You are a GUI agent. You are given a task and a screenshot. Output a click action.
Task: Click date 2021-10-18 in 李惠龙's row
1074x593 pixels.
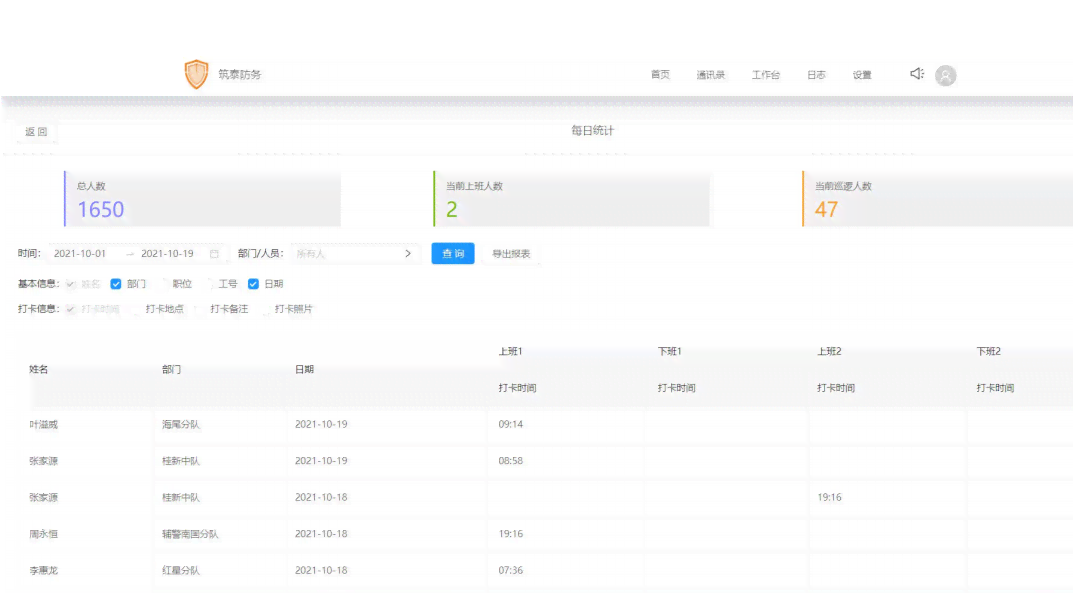(321, 570)
